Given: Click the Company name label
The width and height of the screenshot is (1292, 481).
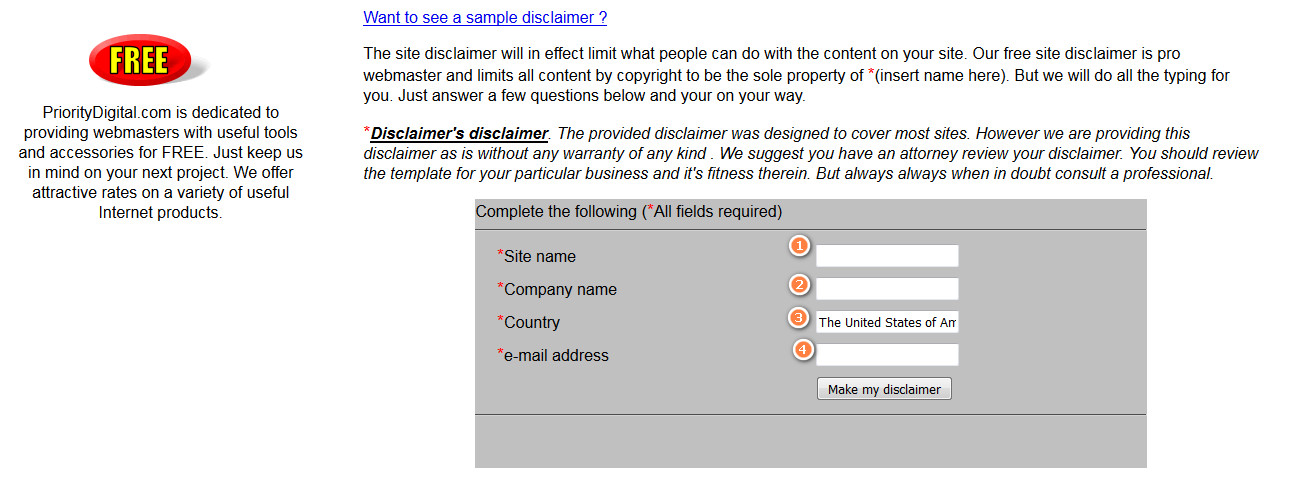Looking at the screenshot, I should (x=560, y=290).
